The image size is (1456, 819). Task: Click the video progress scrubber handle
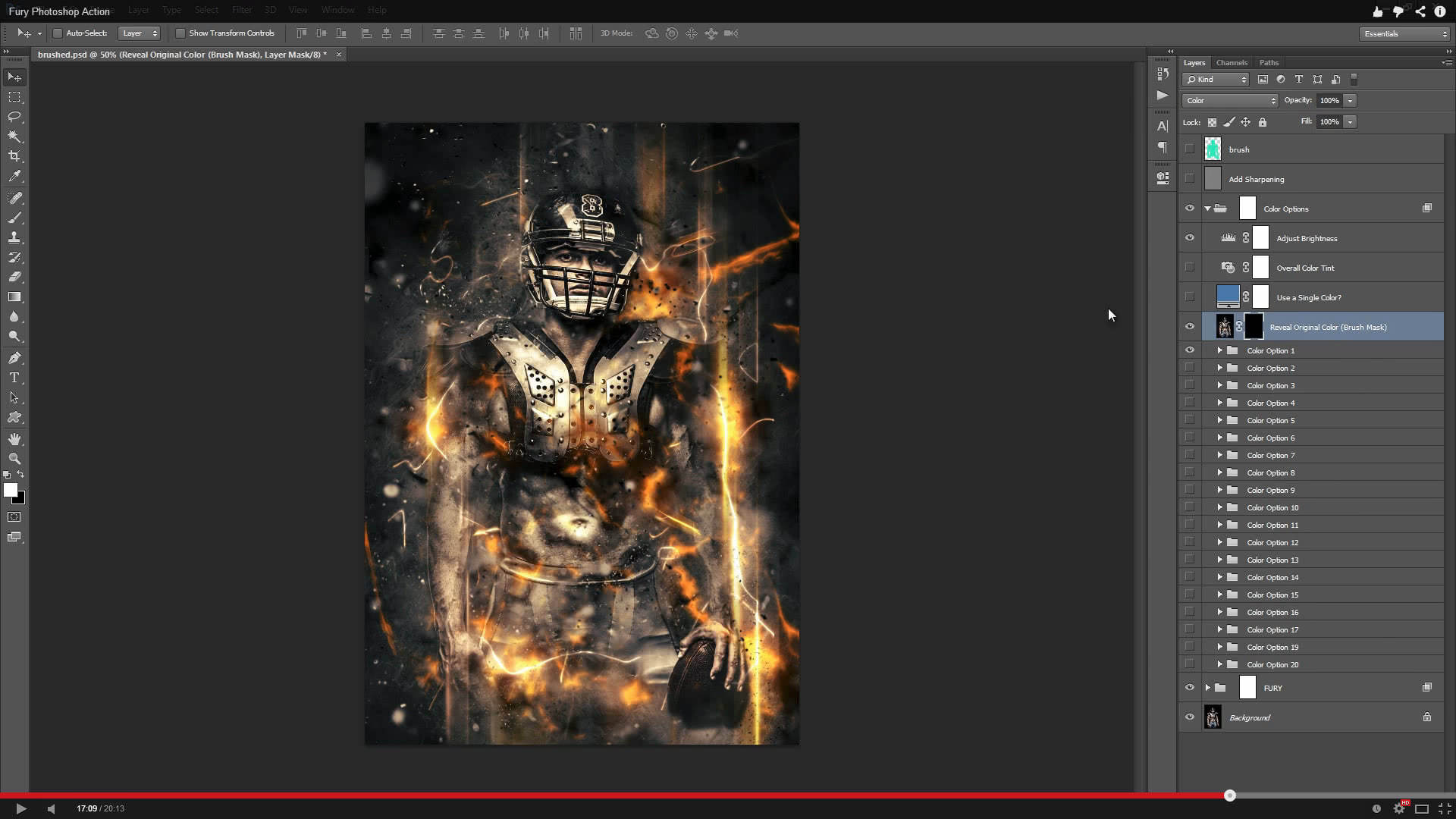coord(1230,795)
